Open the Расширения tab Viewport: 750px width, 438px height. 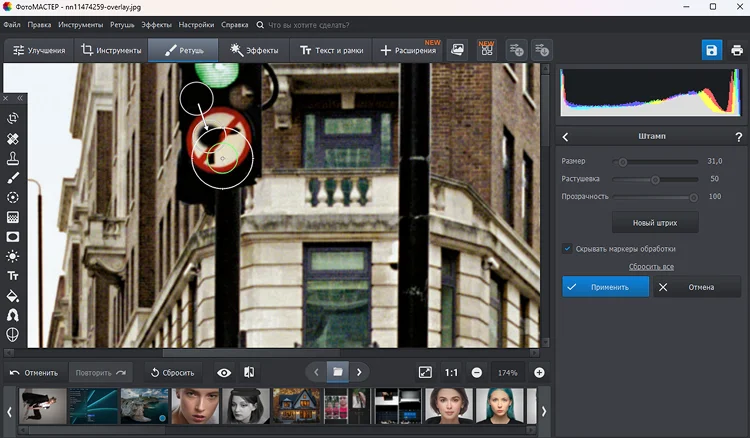[x=408, y=50]
